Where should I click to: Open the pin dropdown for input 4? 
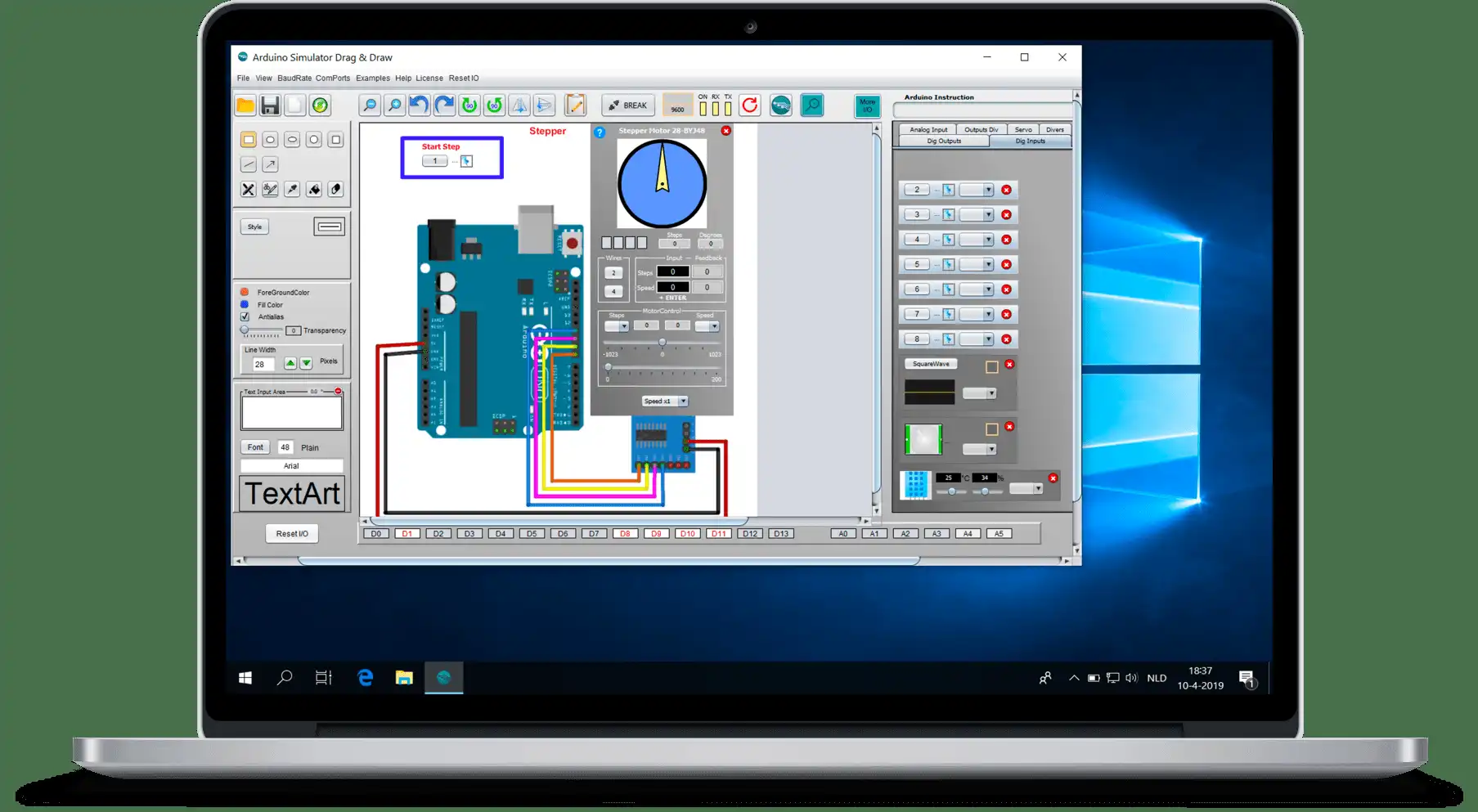(x=977, y=240)
